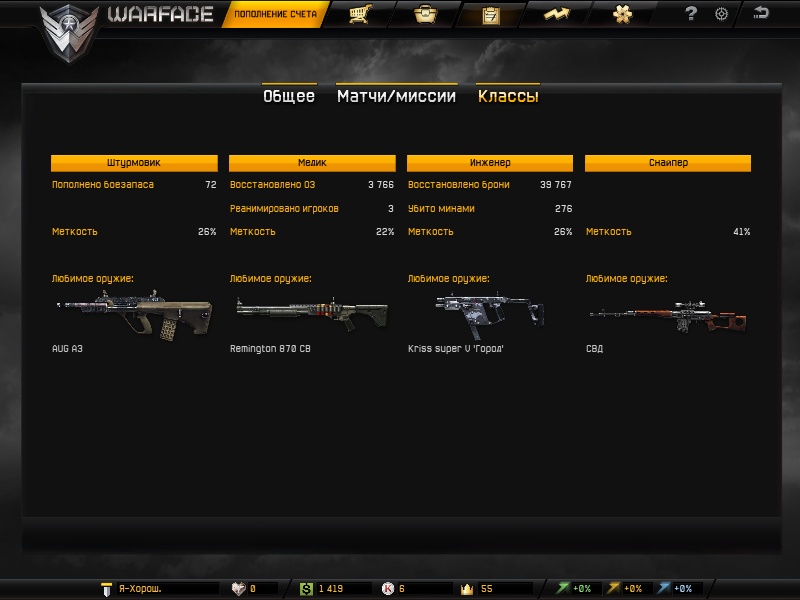The height and width of the screenshot is (600, 800).
Task: Select the 'Классы' tab
Action: coord(508,96)
